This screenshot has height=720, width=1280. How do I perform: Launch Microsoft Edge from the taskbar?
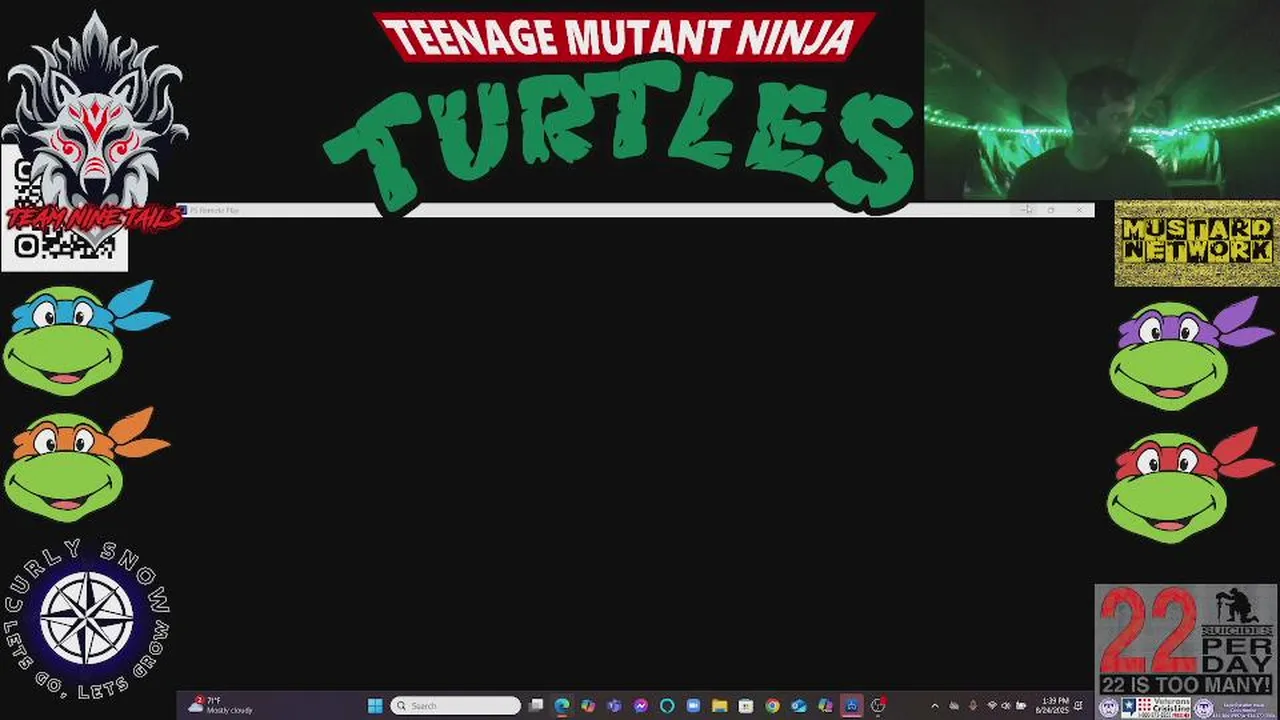(x=562, y=705)
